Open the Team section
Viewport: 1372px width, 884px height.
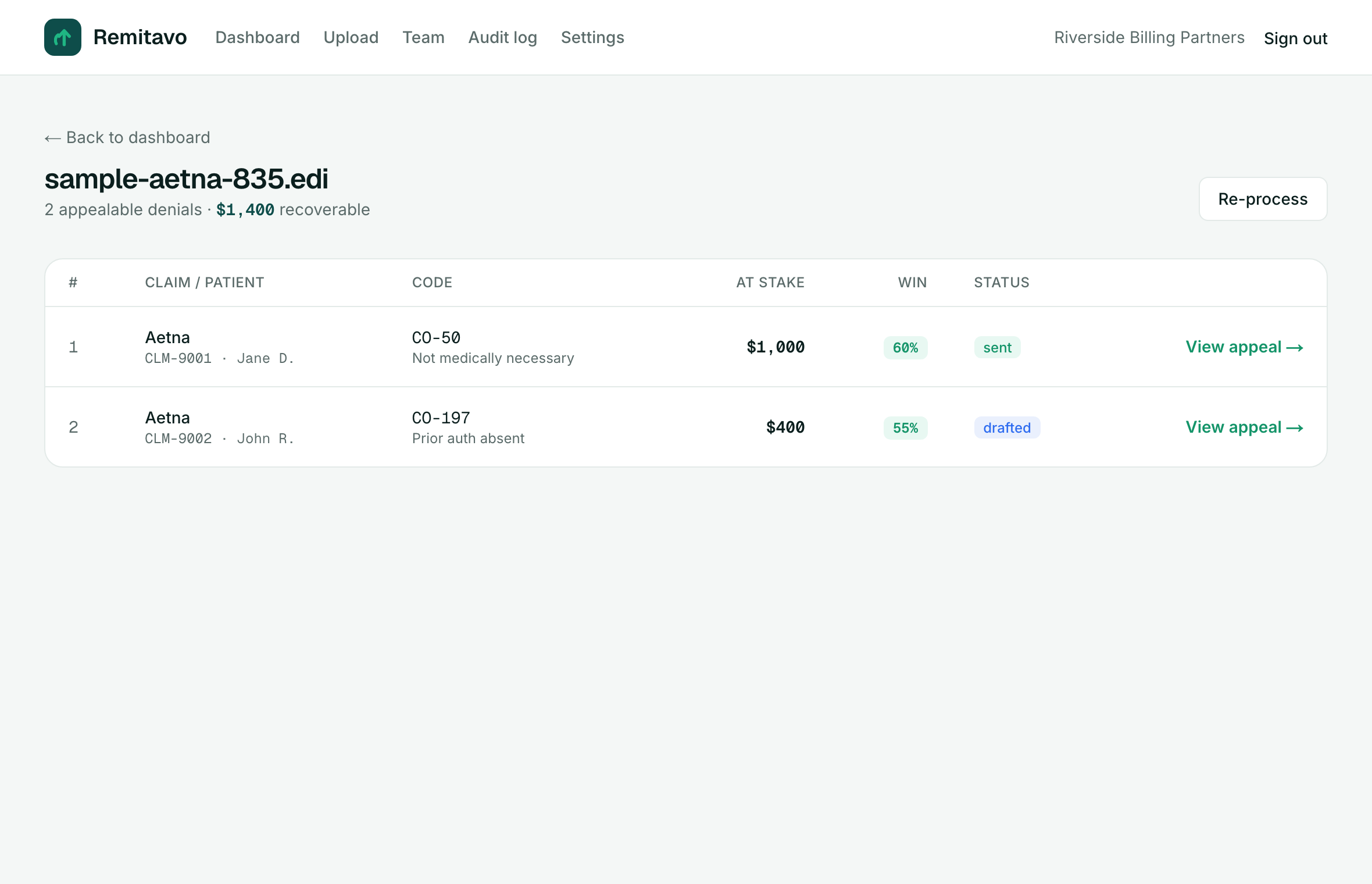(x=423, y=37)
